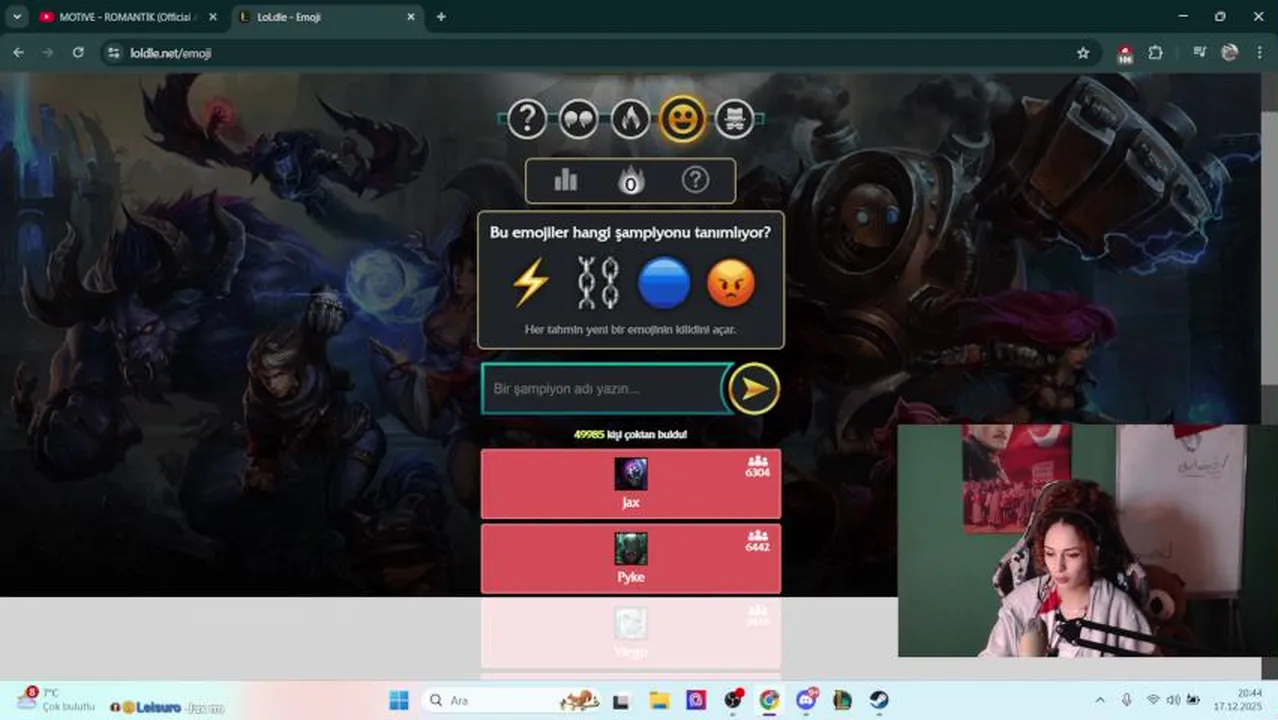Open Steam from the taskbar
Image resolution: width=1278 pixels, height=720 pixels.
click(x=879, y=700)
